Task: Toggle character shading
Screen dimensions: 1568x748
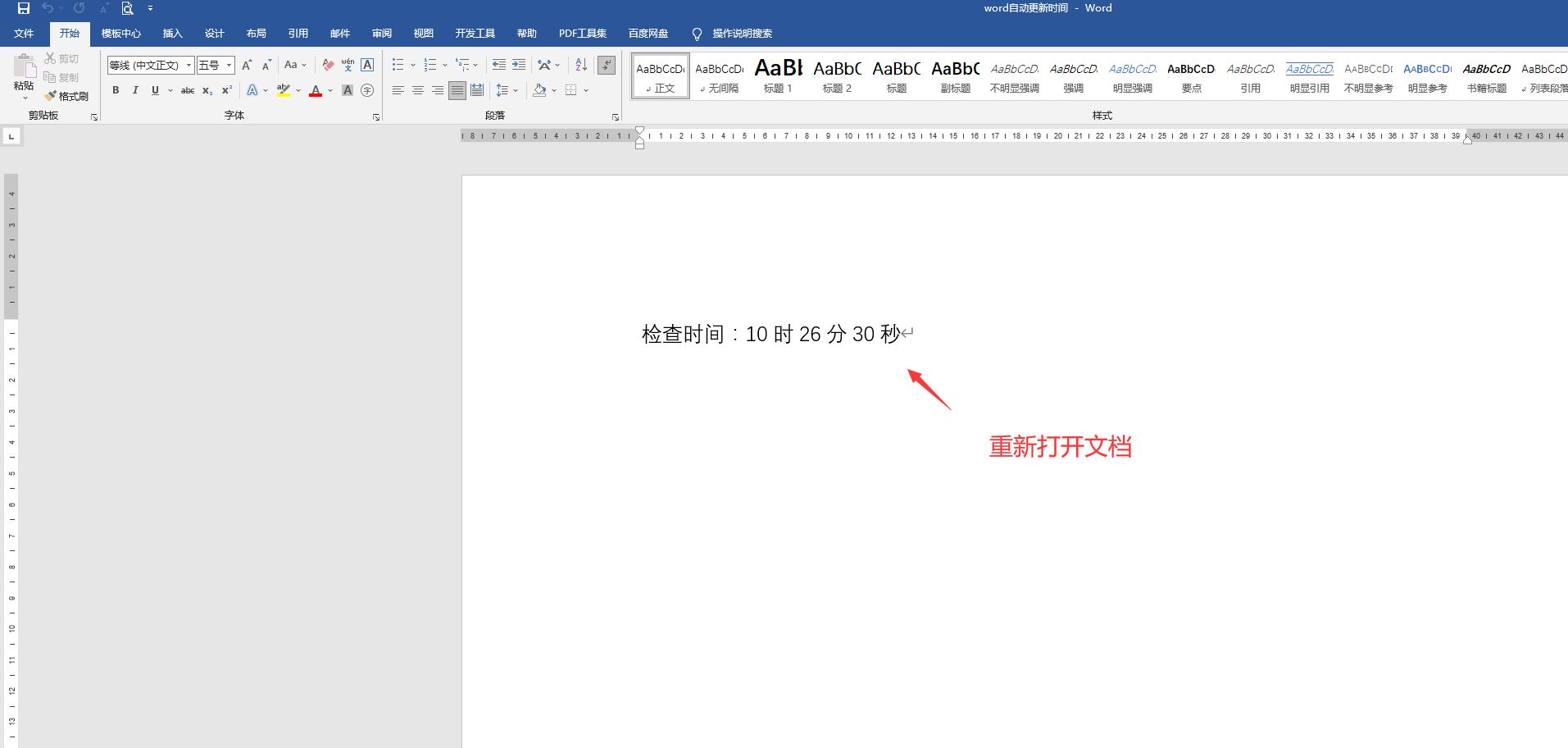Action: (348, 90)
